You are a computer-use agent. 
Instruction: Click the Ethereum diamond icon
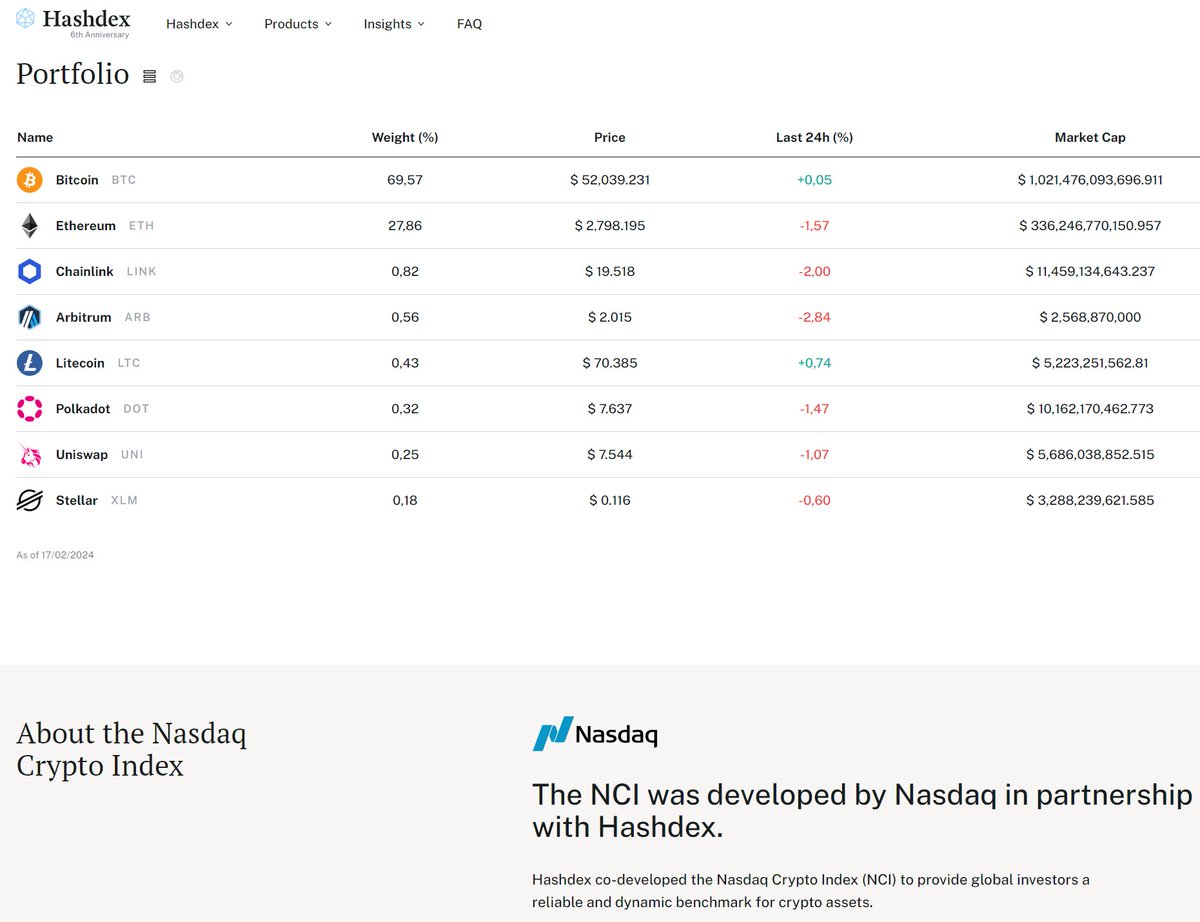29,225
